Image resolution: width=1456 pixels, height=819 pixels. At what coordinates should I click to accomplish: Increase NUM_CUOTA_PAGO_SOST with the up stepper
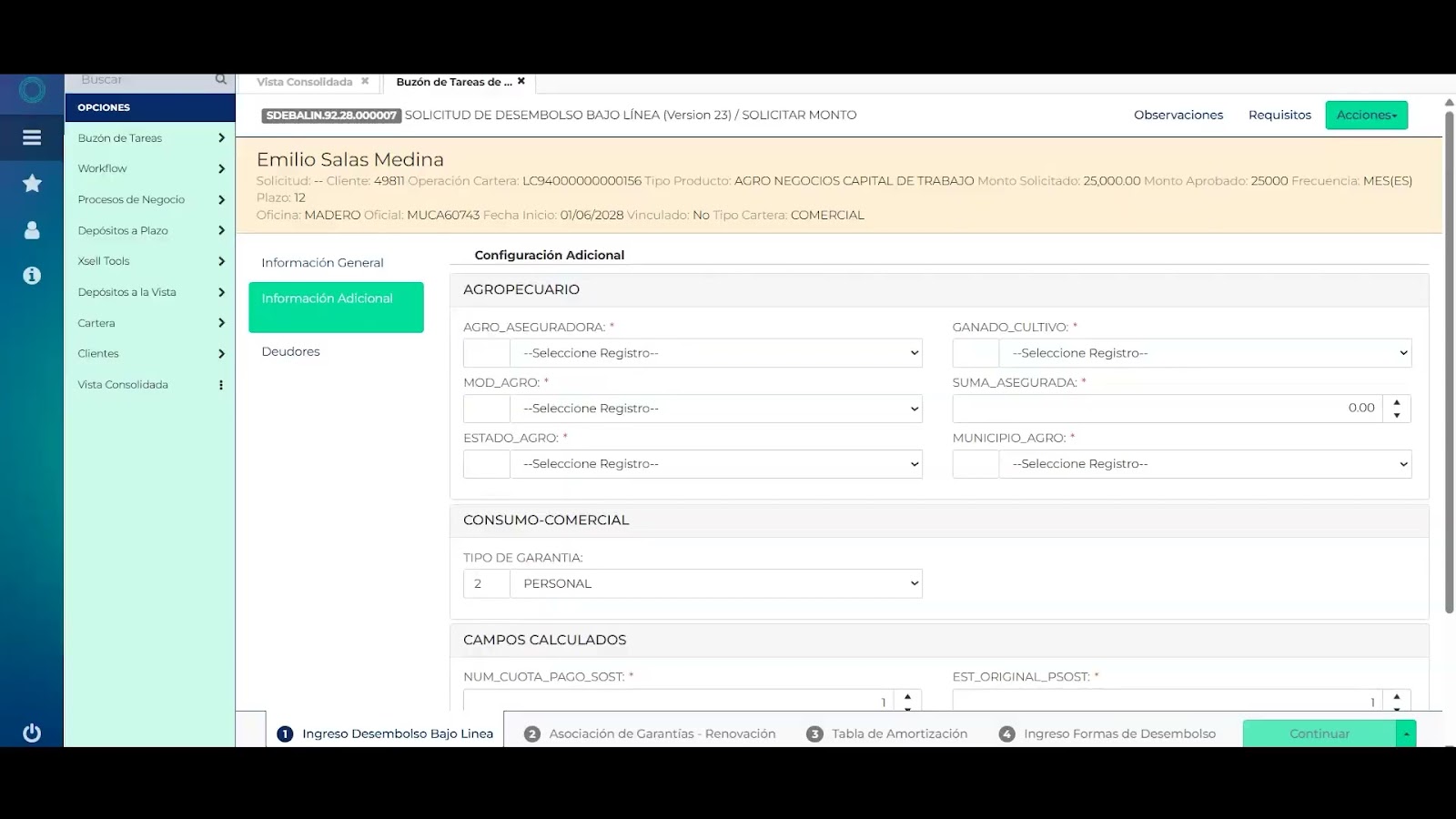[906, 695]
